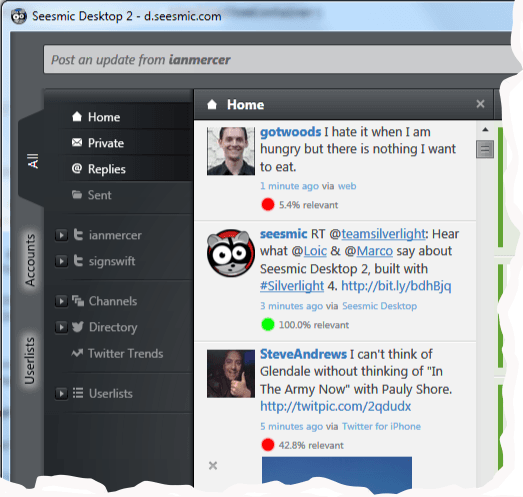Open the http://bit.ly/bdhBjq link
Viewport: 523px width, 497px height.
pos(396,286)
